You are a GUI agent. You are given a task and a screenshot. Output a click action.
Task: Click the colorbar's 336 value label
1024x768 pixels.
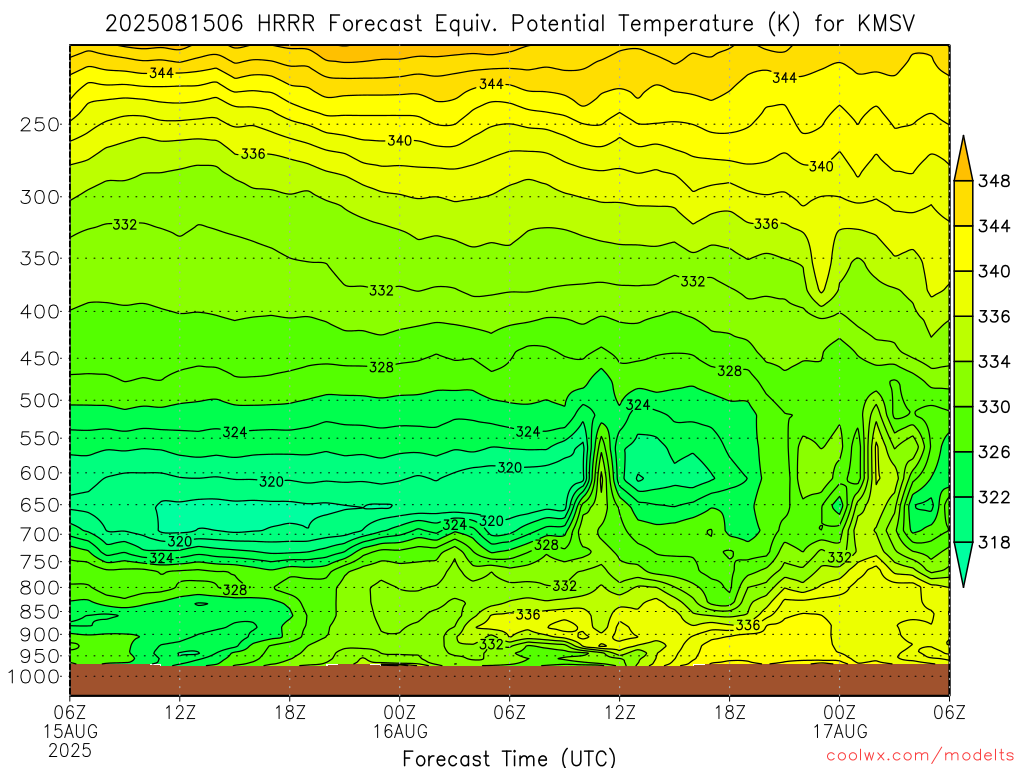994,317
